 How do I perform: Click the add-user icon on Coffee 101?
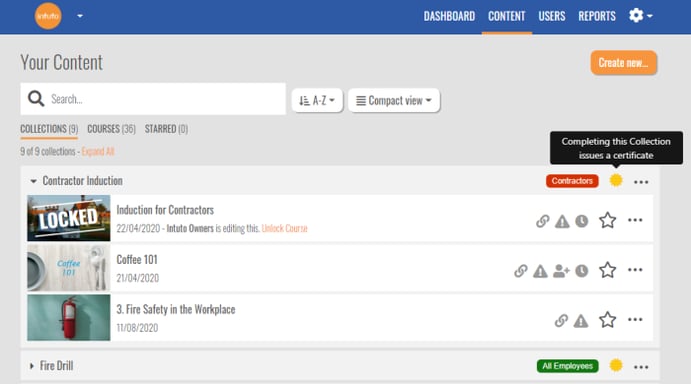[561, 271]
